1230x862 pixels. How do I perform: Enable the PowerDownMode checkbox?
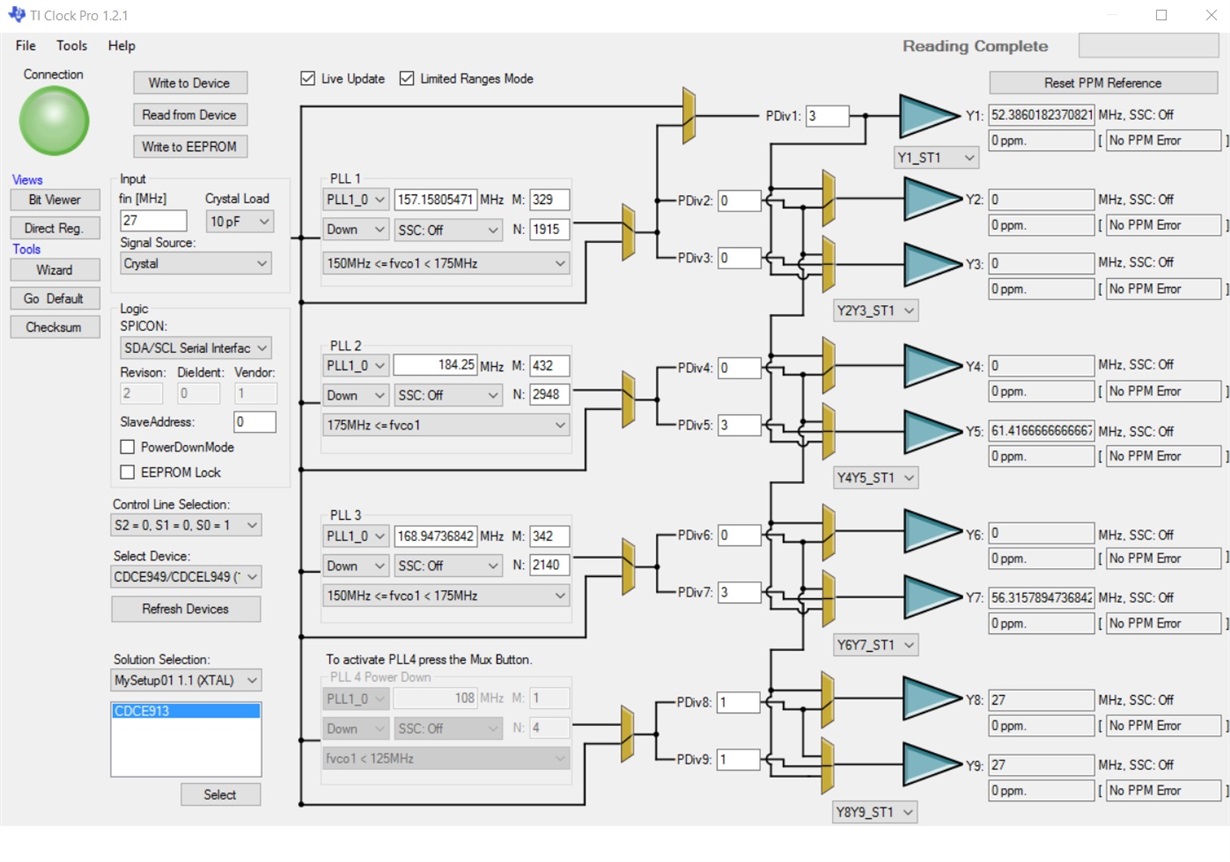pos(127,447)
